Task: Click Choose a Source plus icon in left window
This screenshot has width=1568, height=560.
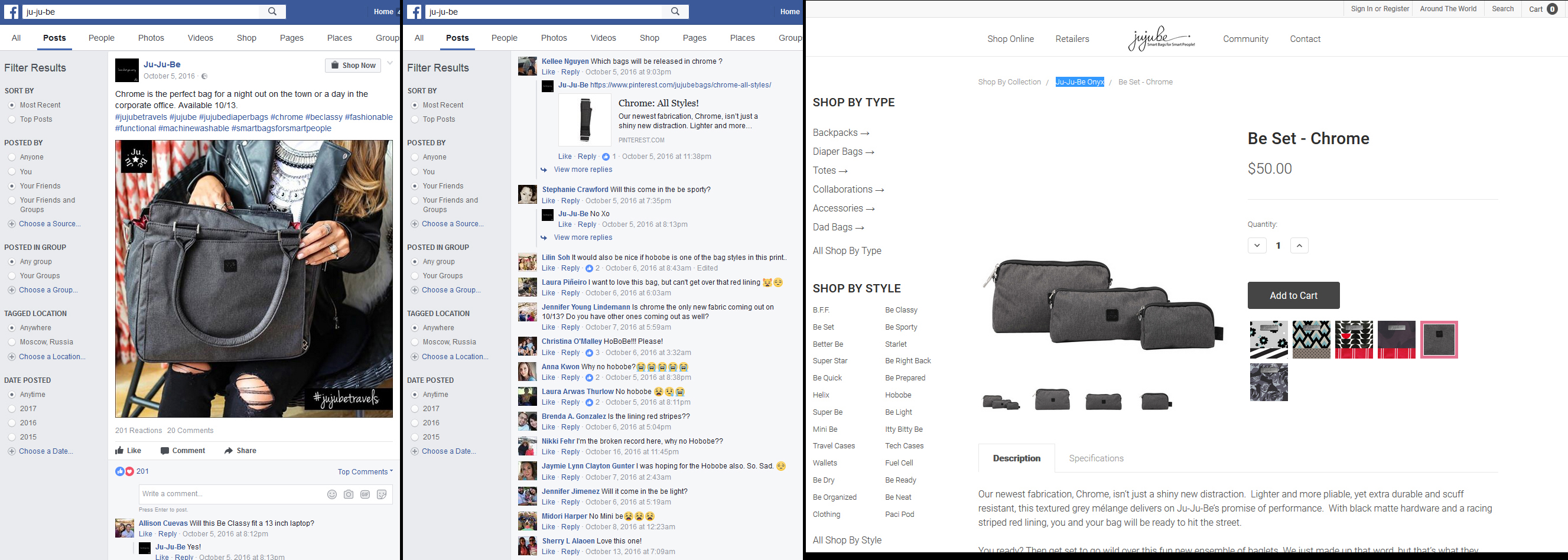Action: pos(12,224)
